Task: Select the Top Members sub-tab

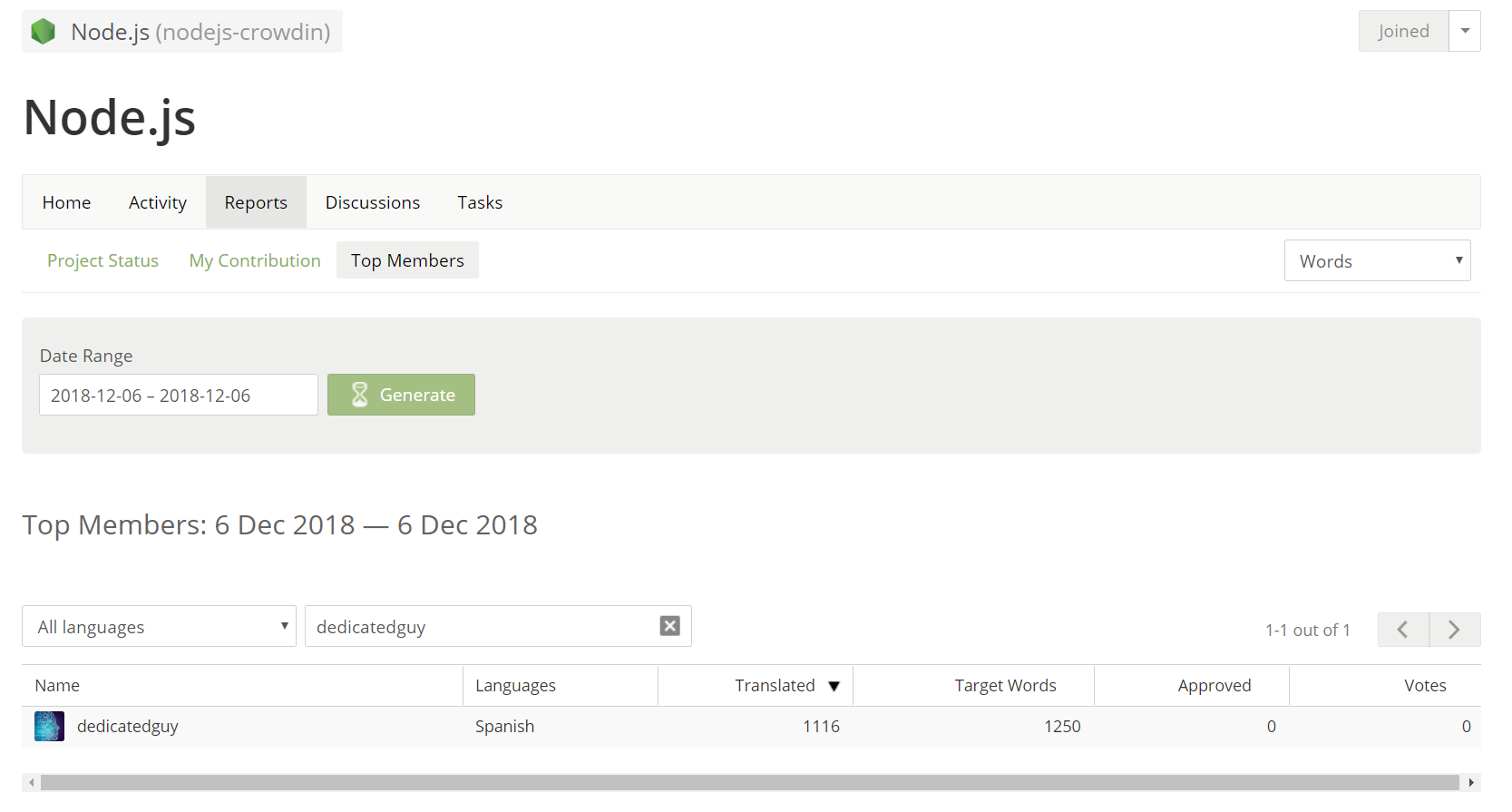Action: tap(407, 260)
